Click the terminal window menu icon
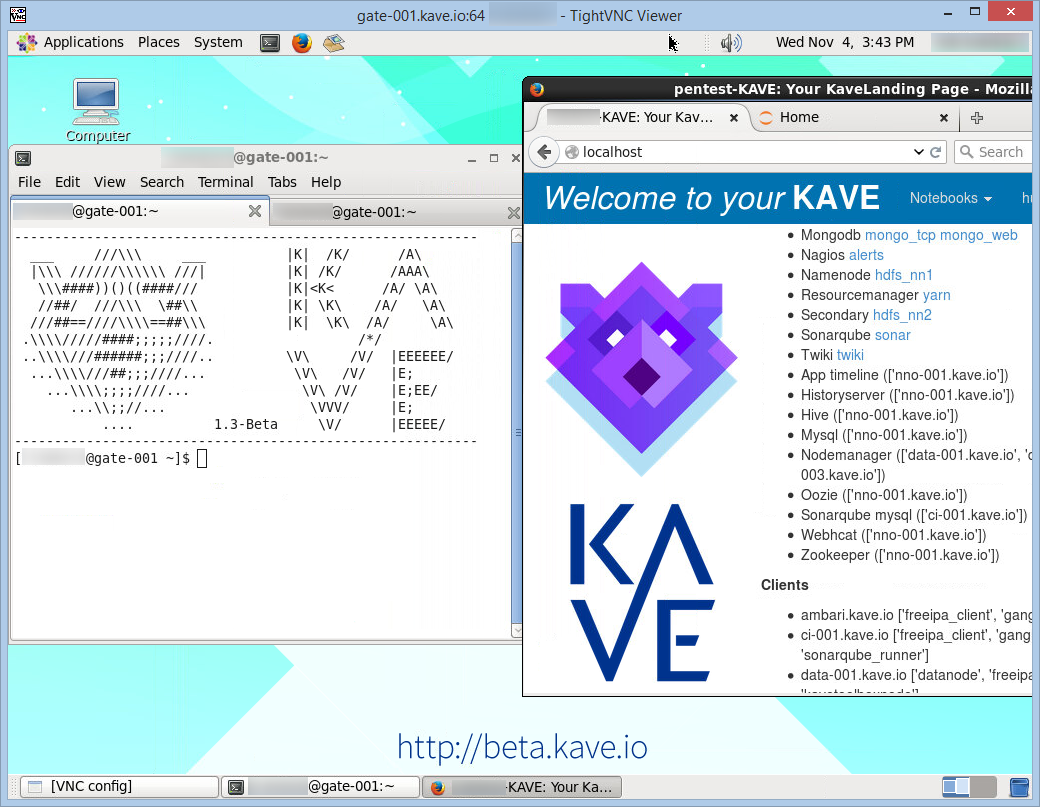The image size is (1040, 807). (23, 158)
